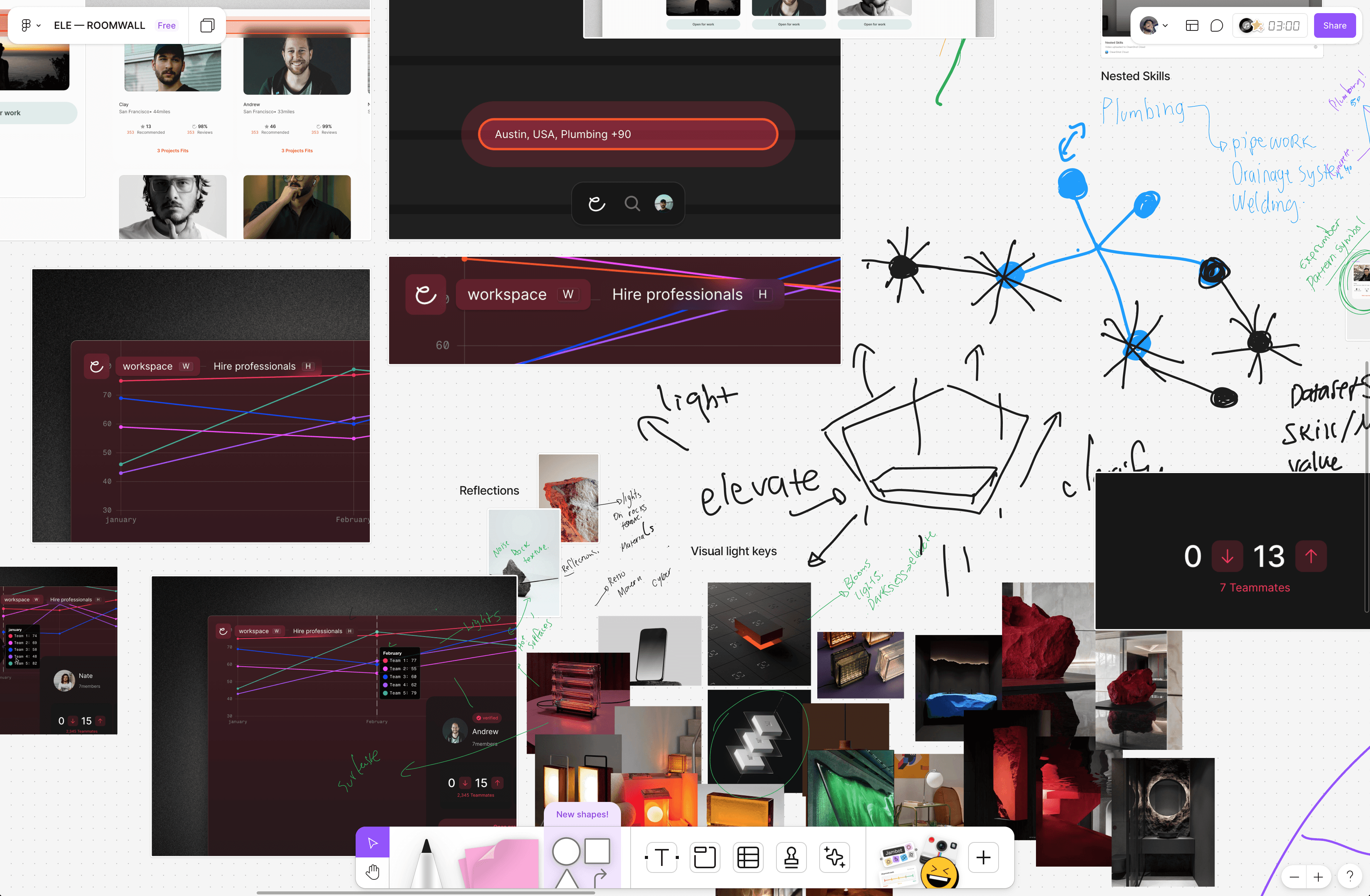Click the purple Share button
Viewport: 1370px width, 896px height.
point(1334,26)
